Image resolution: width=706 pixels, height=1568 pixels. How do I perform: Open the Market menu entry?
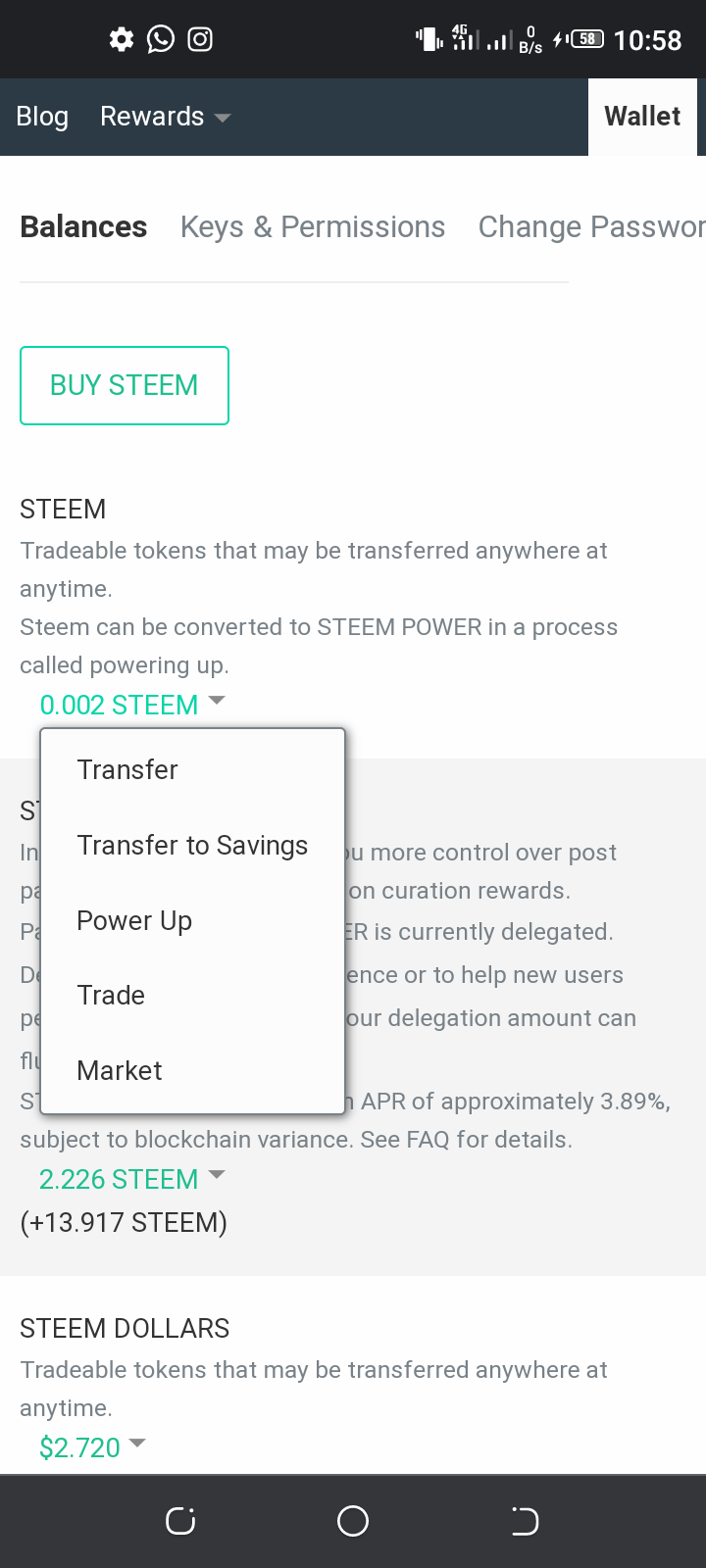point(120,1071)
